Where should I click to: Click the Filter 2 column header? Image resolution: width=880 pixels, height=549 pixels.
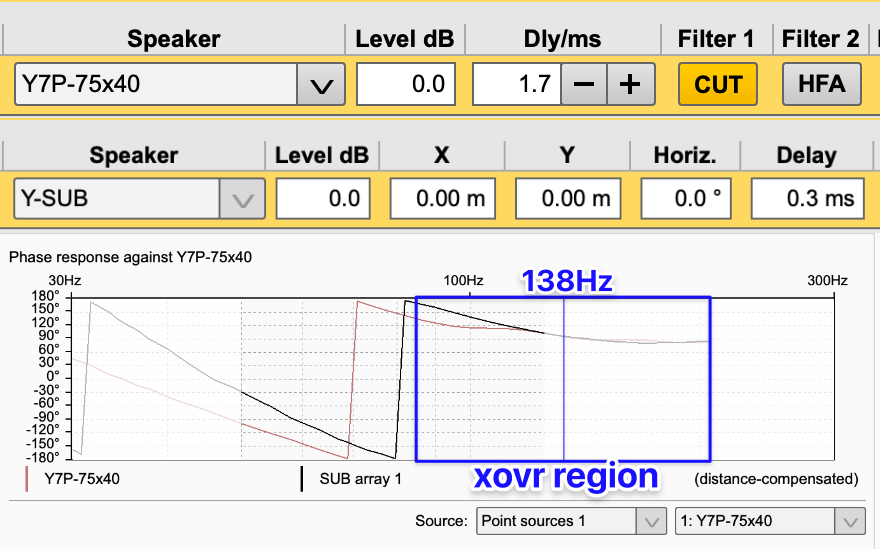point(820,39)
